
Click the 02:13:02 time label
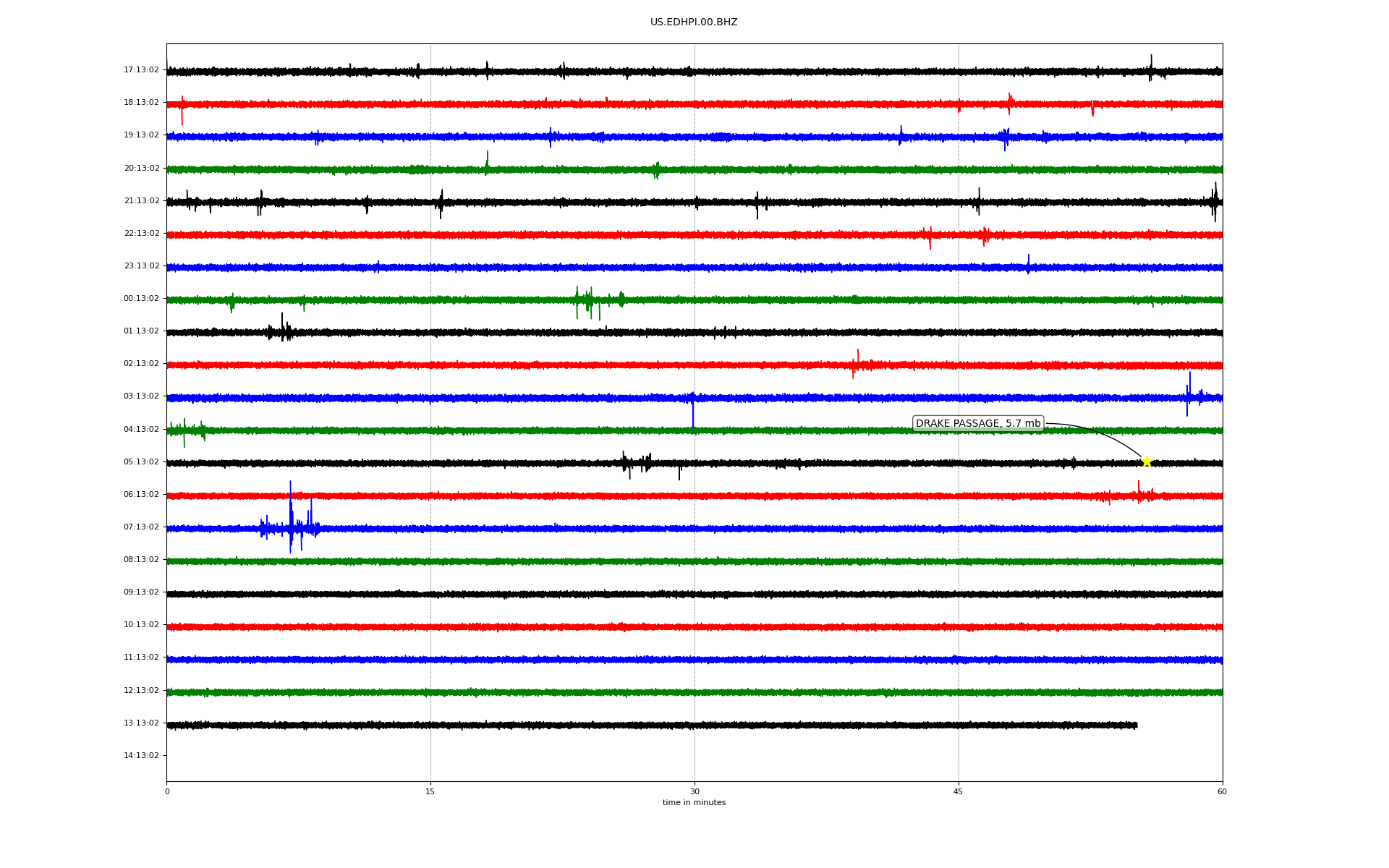(x=141, y=364)
